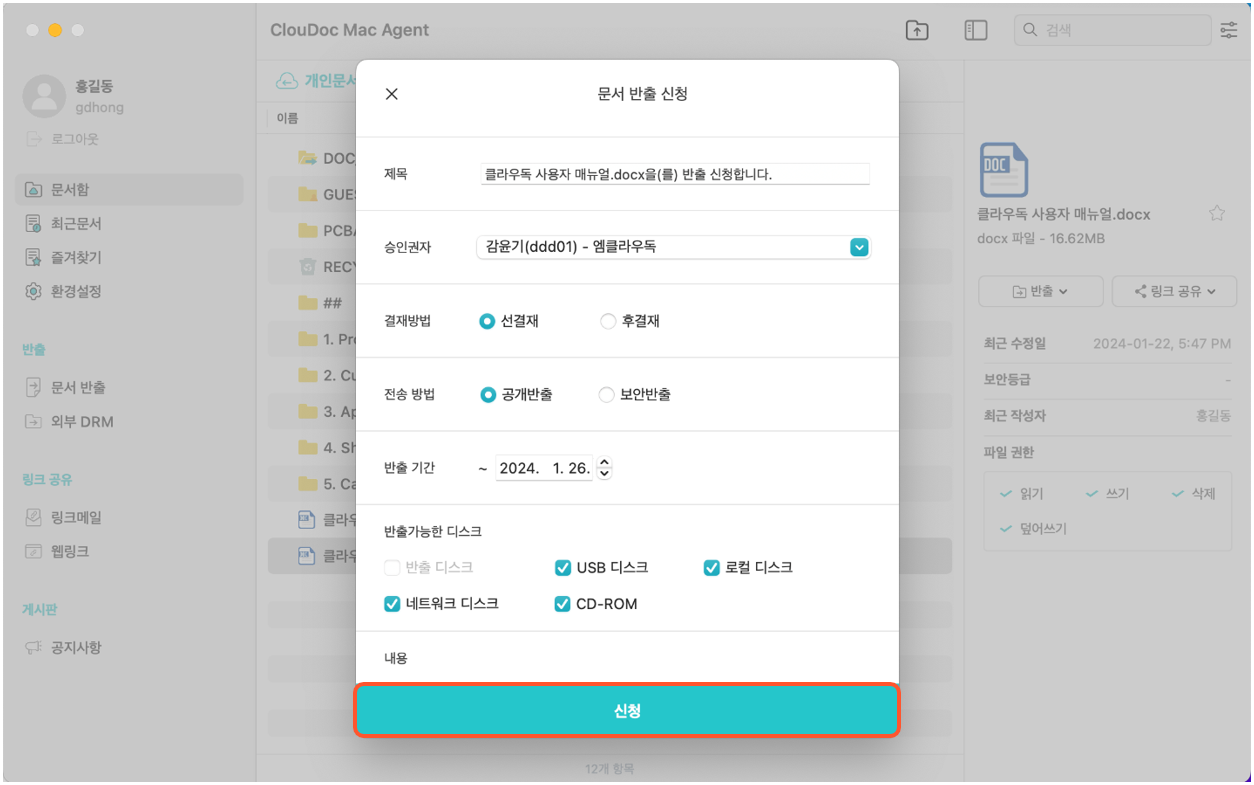Select the folder starting with '3. Ap'
This screenshot has width=1254, height=785.
point(312,411)
